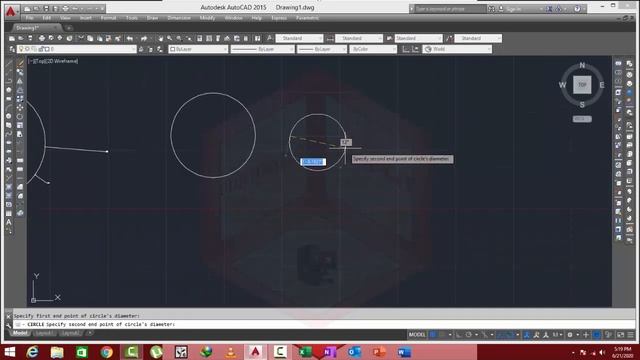Viewport: 640px width, 360px height.
Task: Open Workspace Switching gear in status bar
Action: point(570,335)
